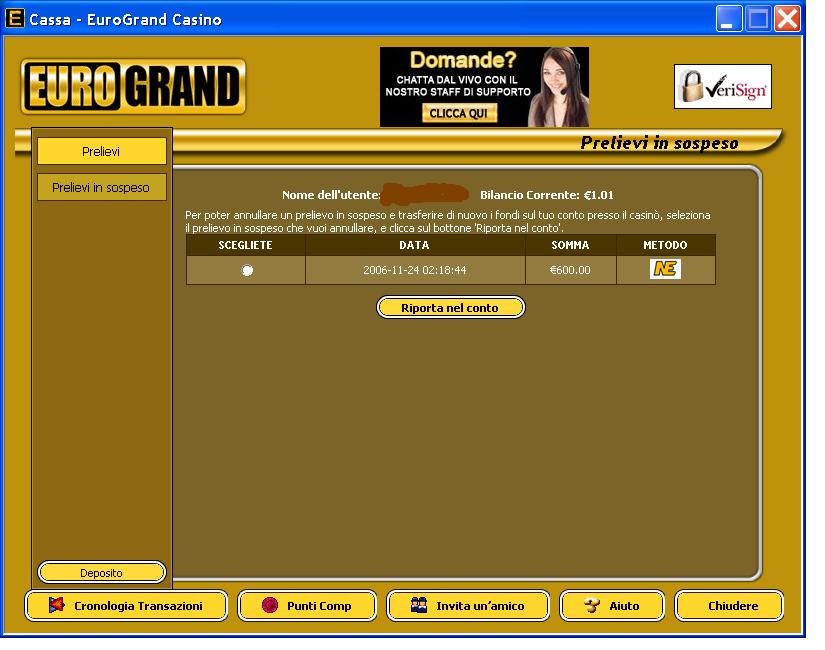Click CLICCA QUI in the chat banner

[459, 113]
